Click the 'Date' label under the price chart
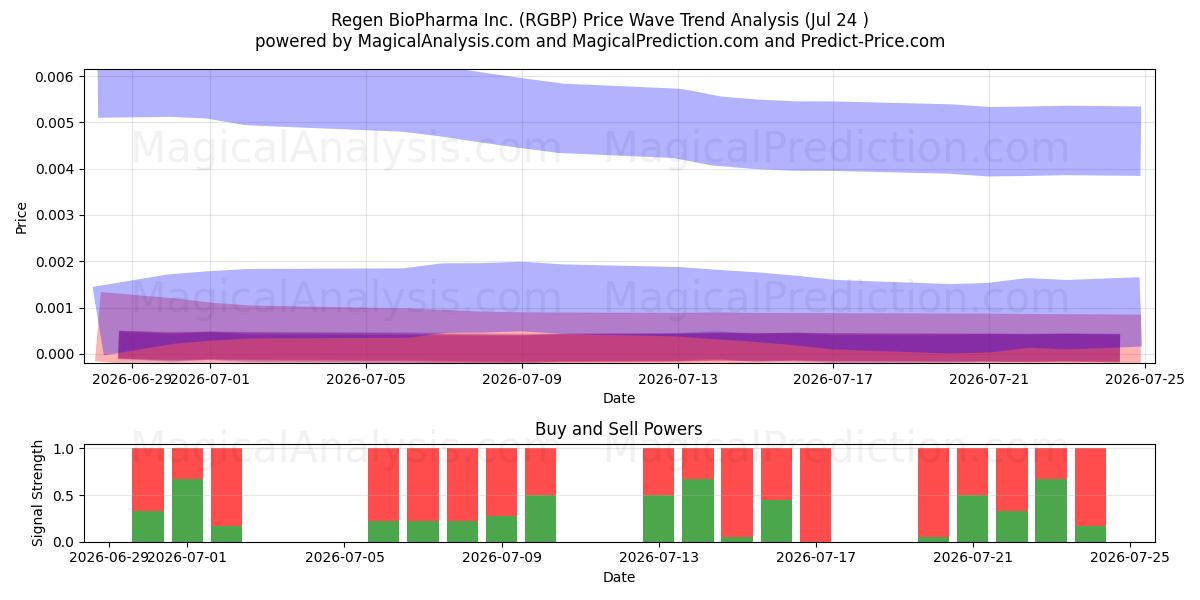 click(x=619, y=398)
